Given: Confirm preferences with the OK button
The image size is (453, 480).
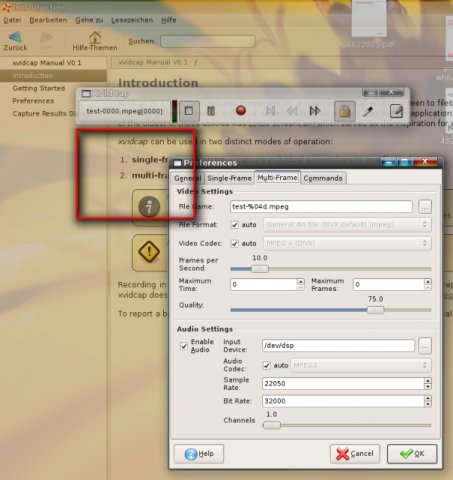Looking at the screenshot, I should (412, 454).
